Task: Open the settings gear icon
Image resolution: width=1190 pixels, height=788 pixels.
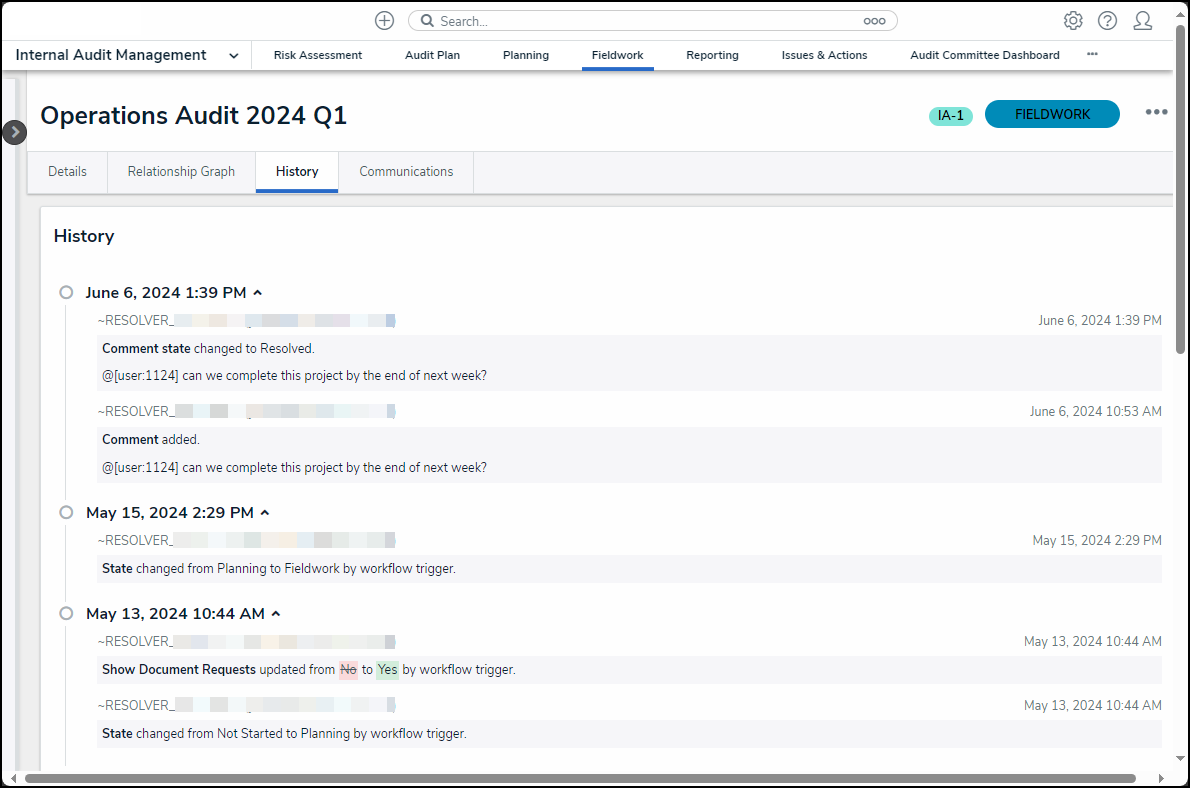Action: [1073, 21]
